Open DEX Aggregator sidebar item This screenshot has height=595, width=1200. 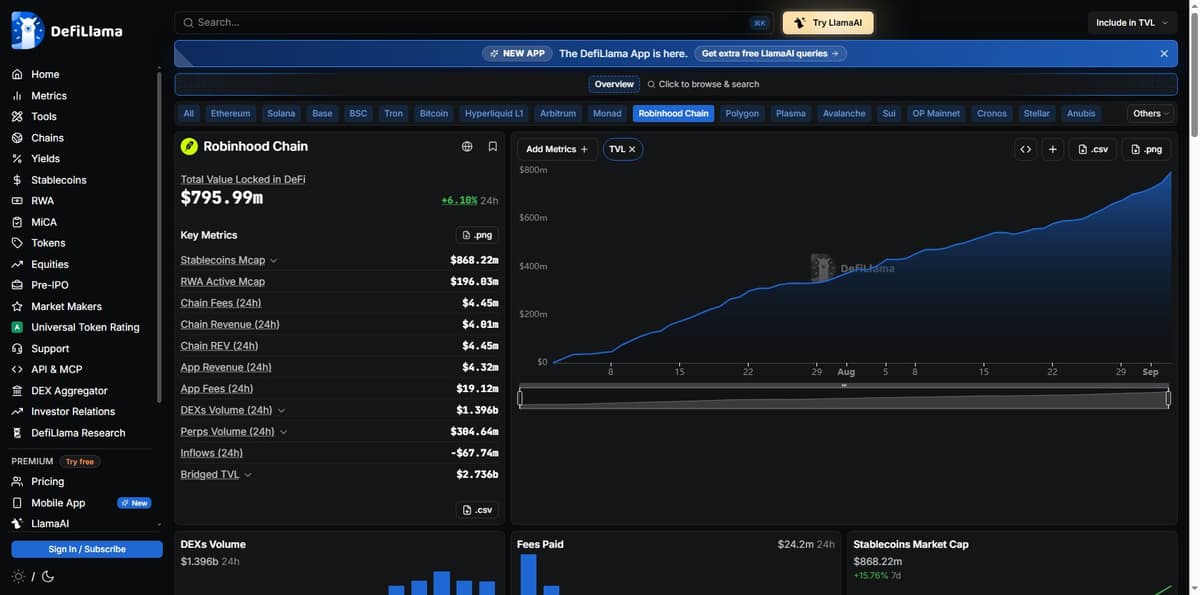[69, 391]
